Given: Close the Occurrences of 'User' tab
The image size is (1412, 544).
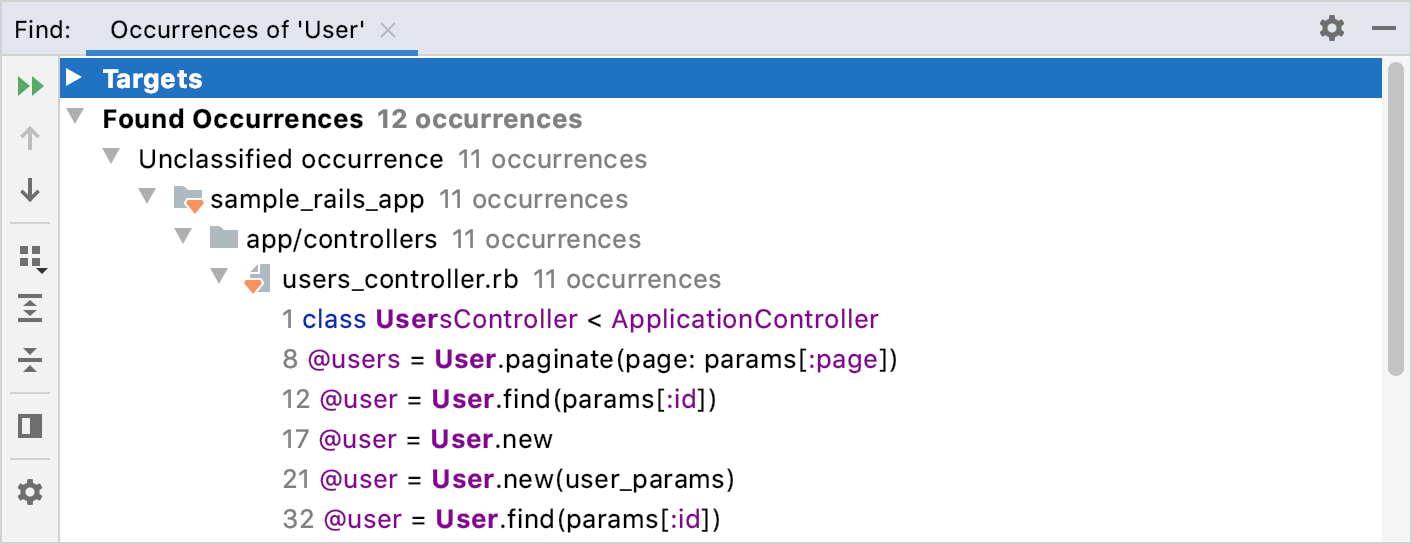Looking at the screenshot, I should [389, 30].
